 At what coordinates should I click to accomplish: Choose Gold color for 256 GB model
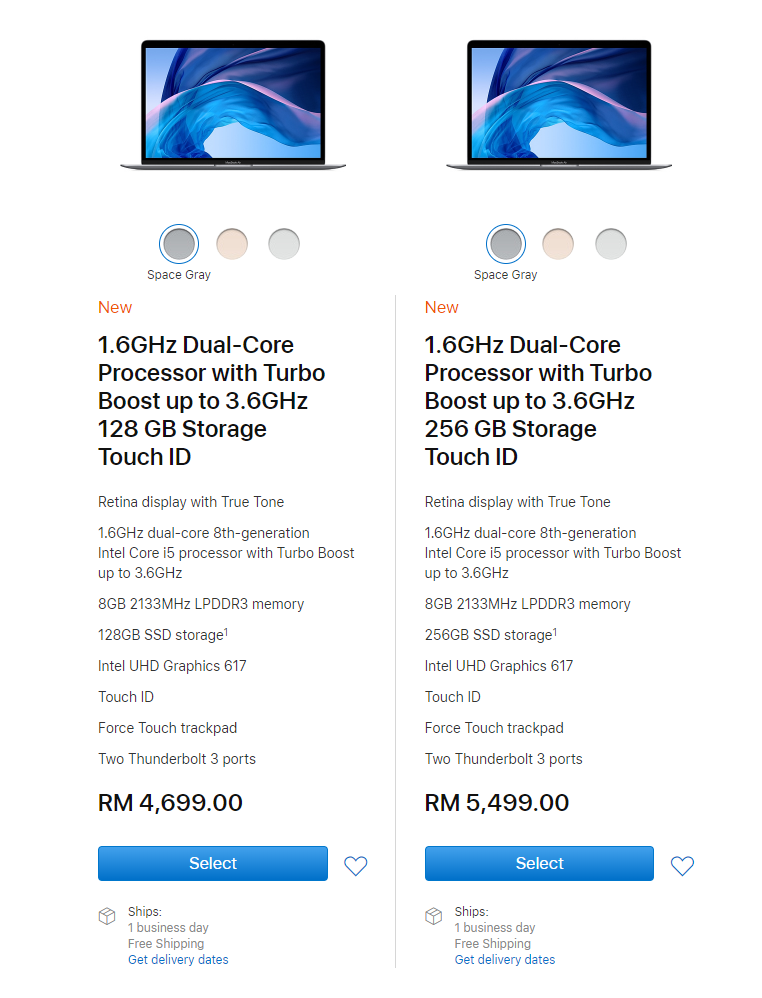pyautogui.click(x=558, y=243)
